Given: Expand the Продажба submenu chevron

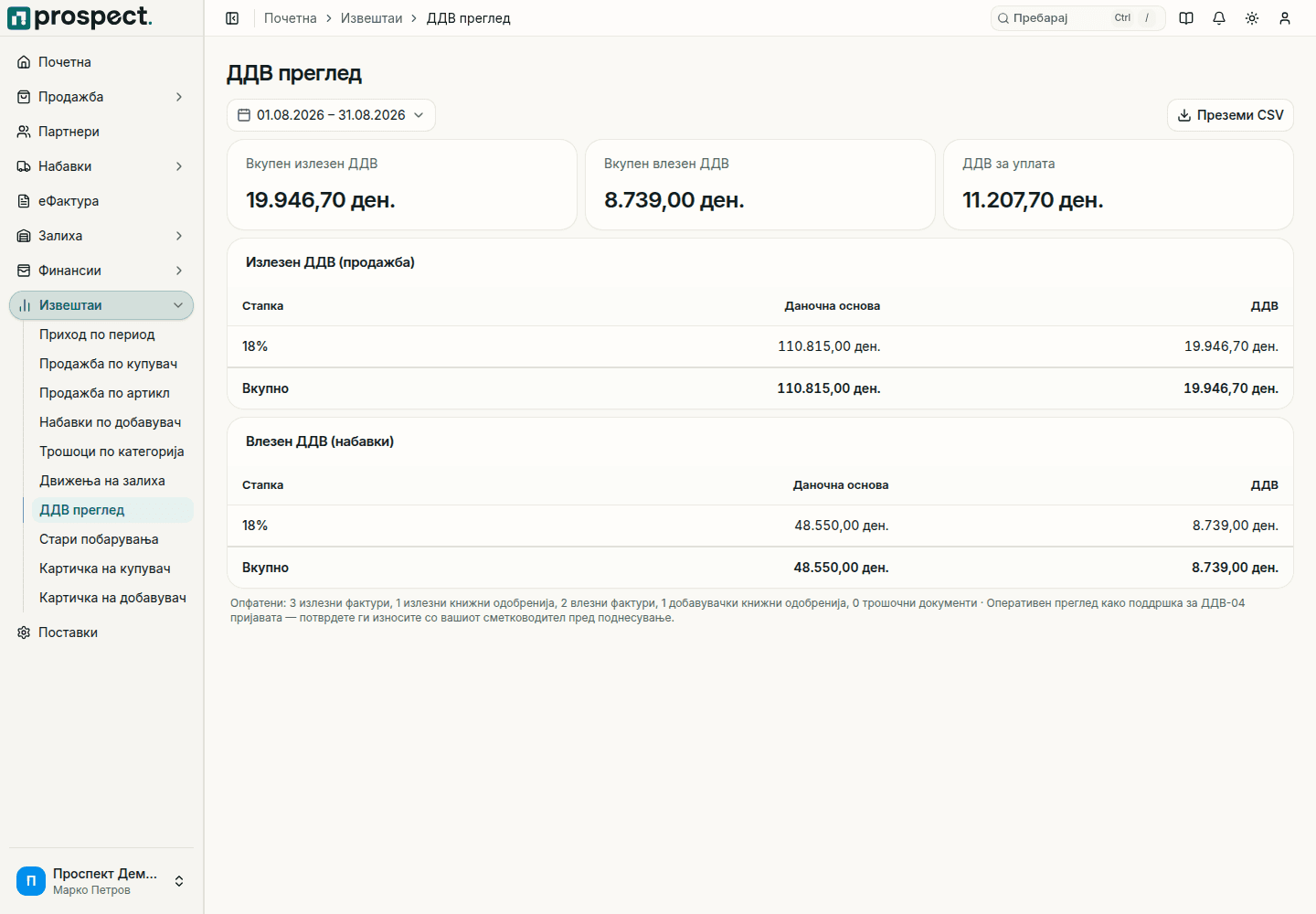Looking at the screenshot, I should (x=179, y=97).
